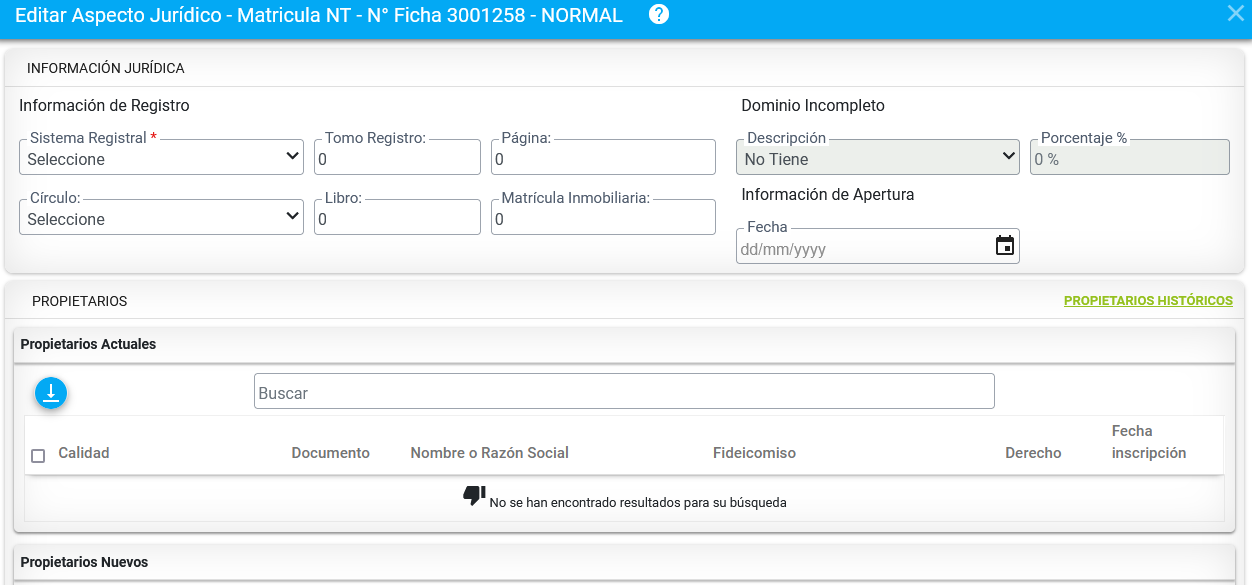Click the Dominio Incompleto heading
The image size is (1252, 585).
pyautogui.click(x=813, y=105)
